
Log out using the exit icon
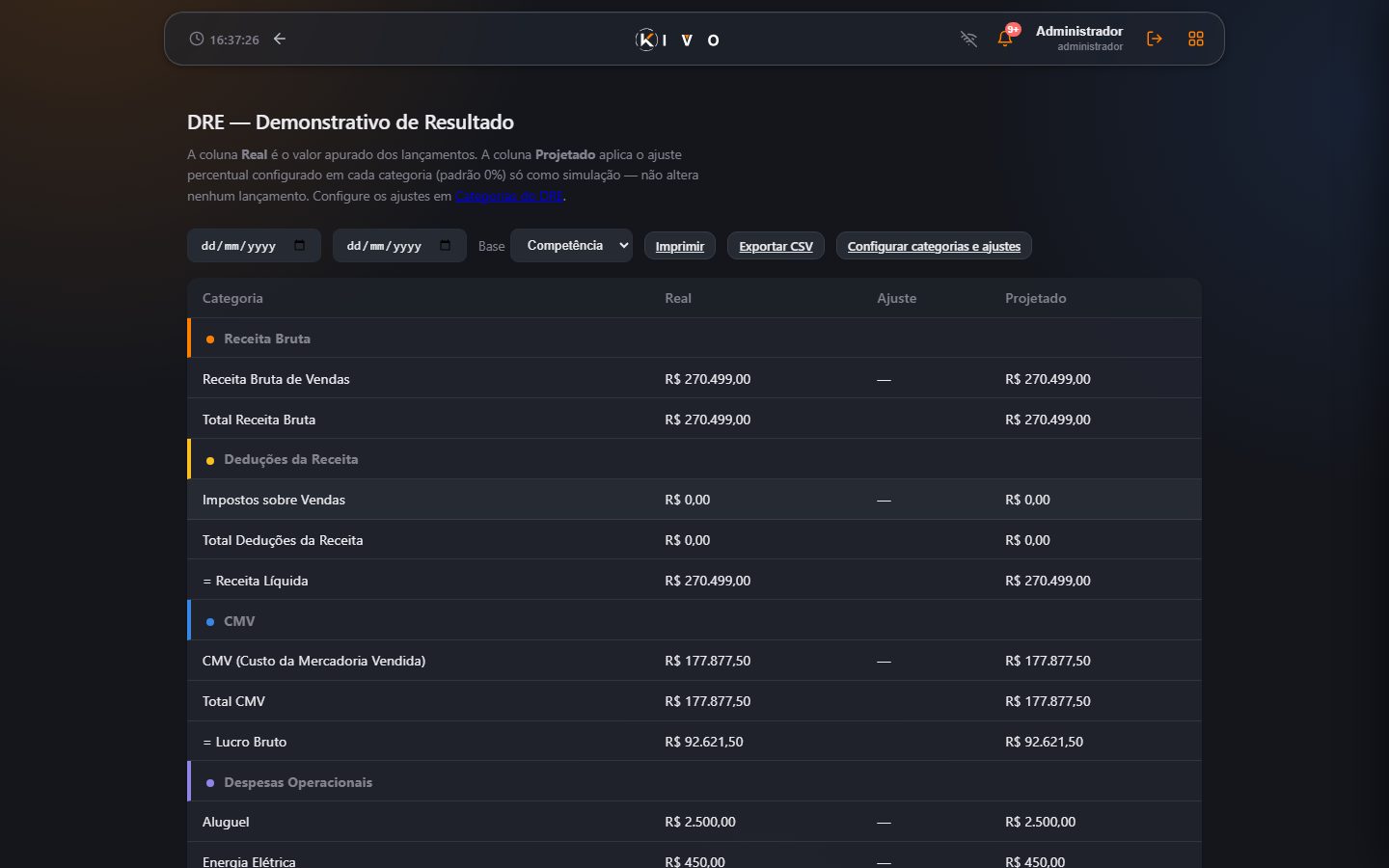[x=1154, y=39]
